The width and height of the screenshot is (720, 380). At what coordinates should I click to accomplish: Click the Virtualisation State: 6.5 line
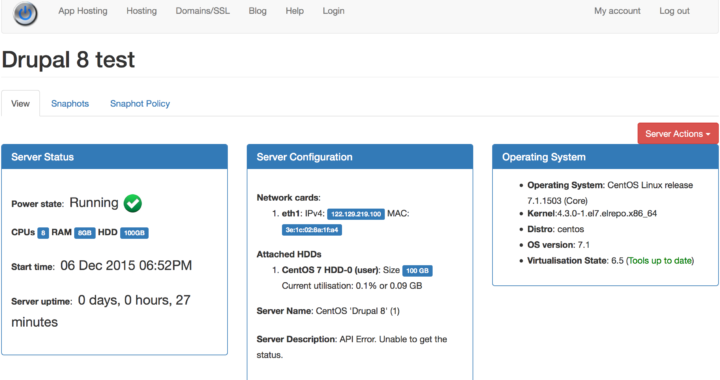tap(610, 261)
